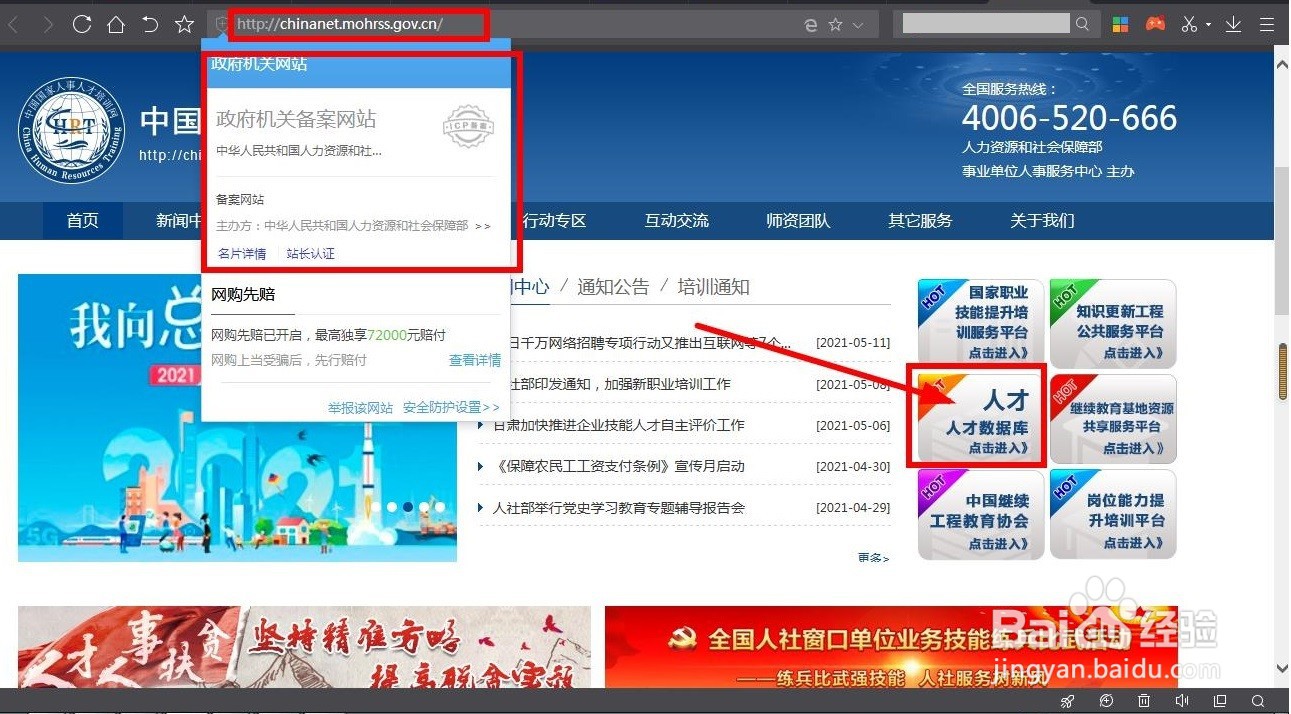Image resolution: width=1291 pixels, height=714 pixels.
Task: Open the 互动交流 menu item
Action: point(677,221)
